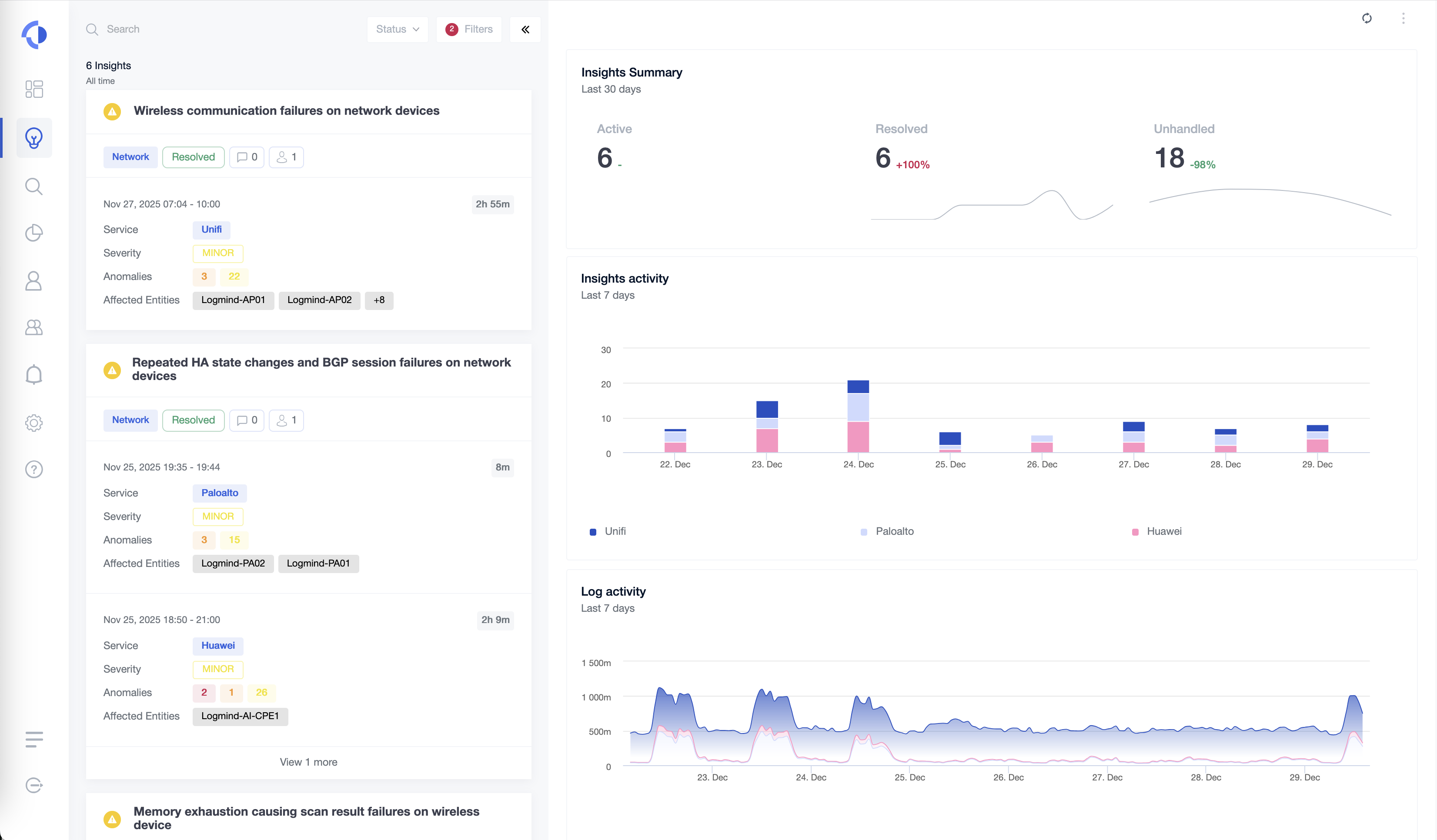Open single user icon in sidebar
This screenshot has height=840, width=1437.
click(x=34, y=280)
